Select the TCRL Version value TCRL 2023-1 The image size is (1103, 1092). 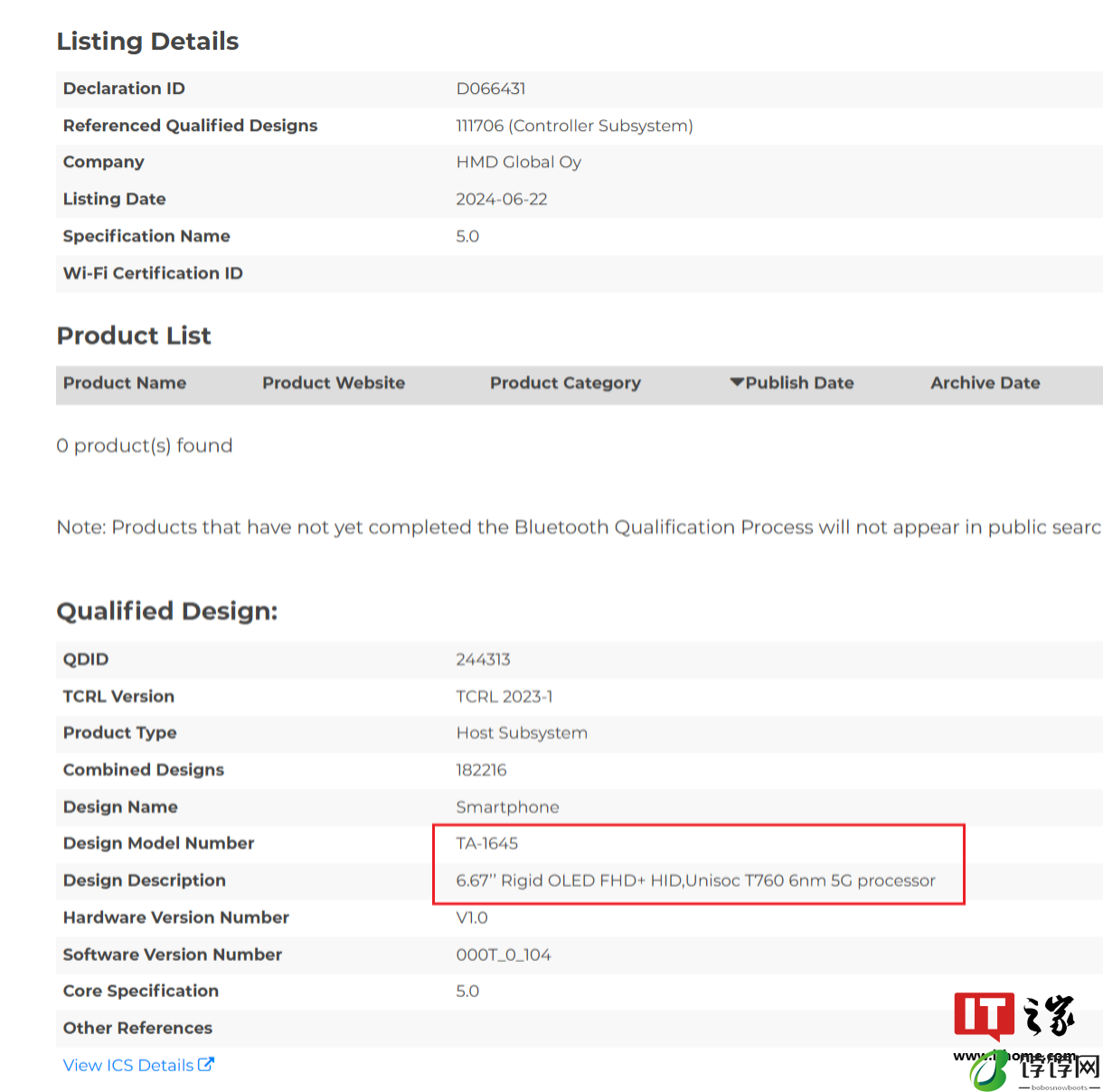(504, 696)
